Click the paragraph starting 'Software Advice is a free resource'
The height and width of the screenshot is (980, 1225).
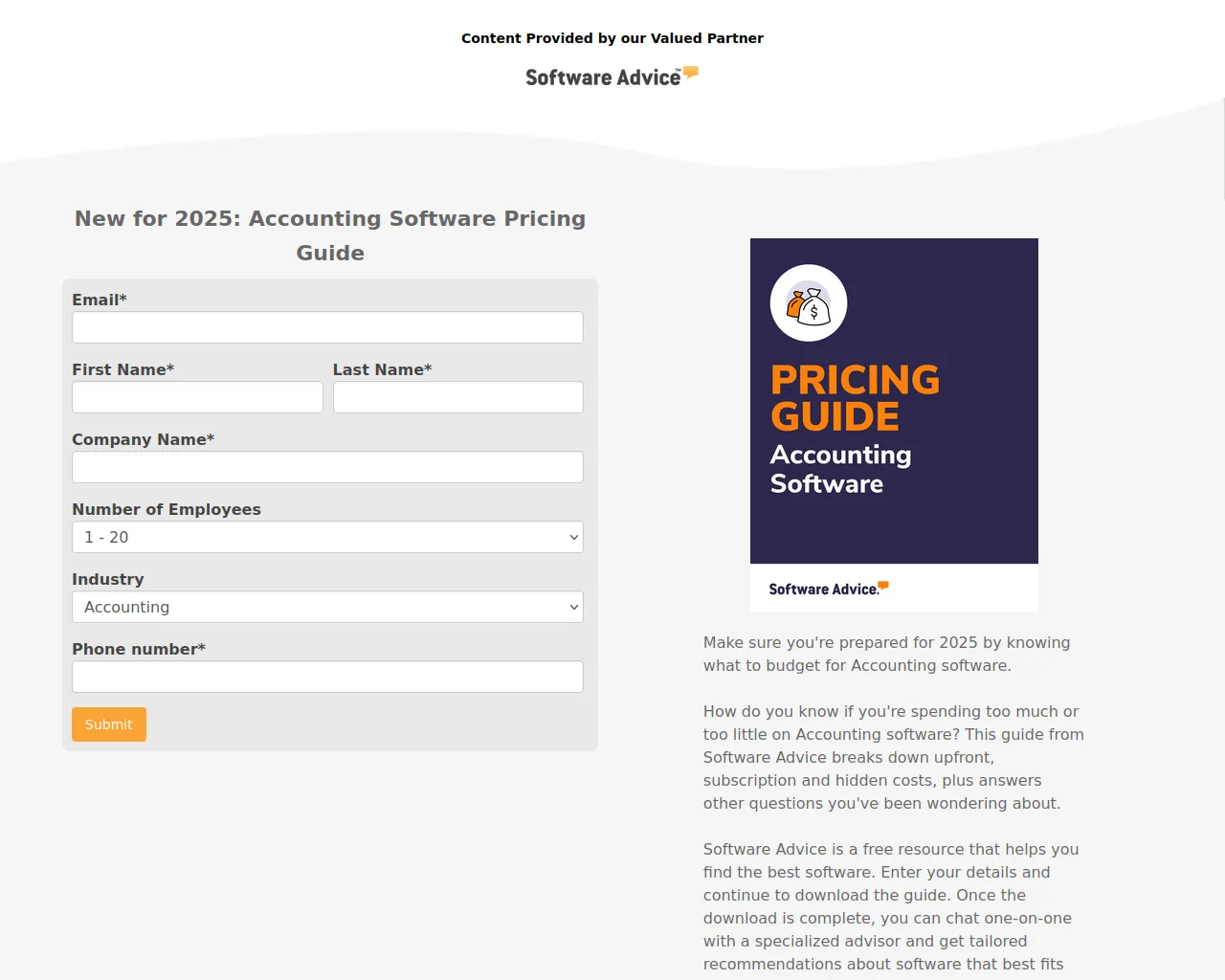(x=891, y=906)
